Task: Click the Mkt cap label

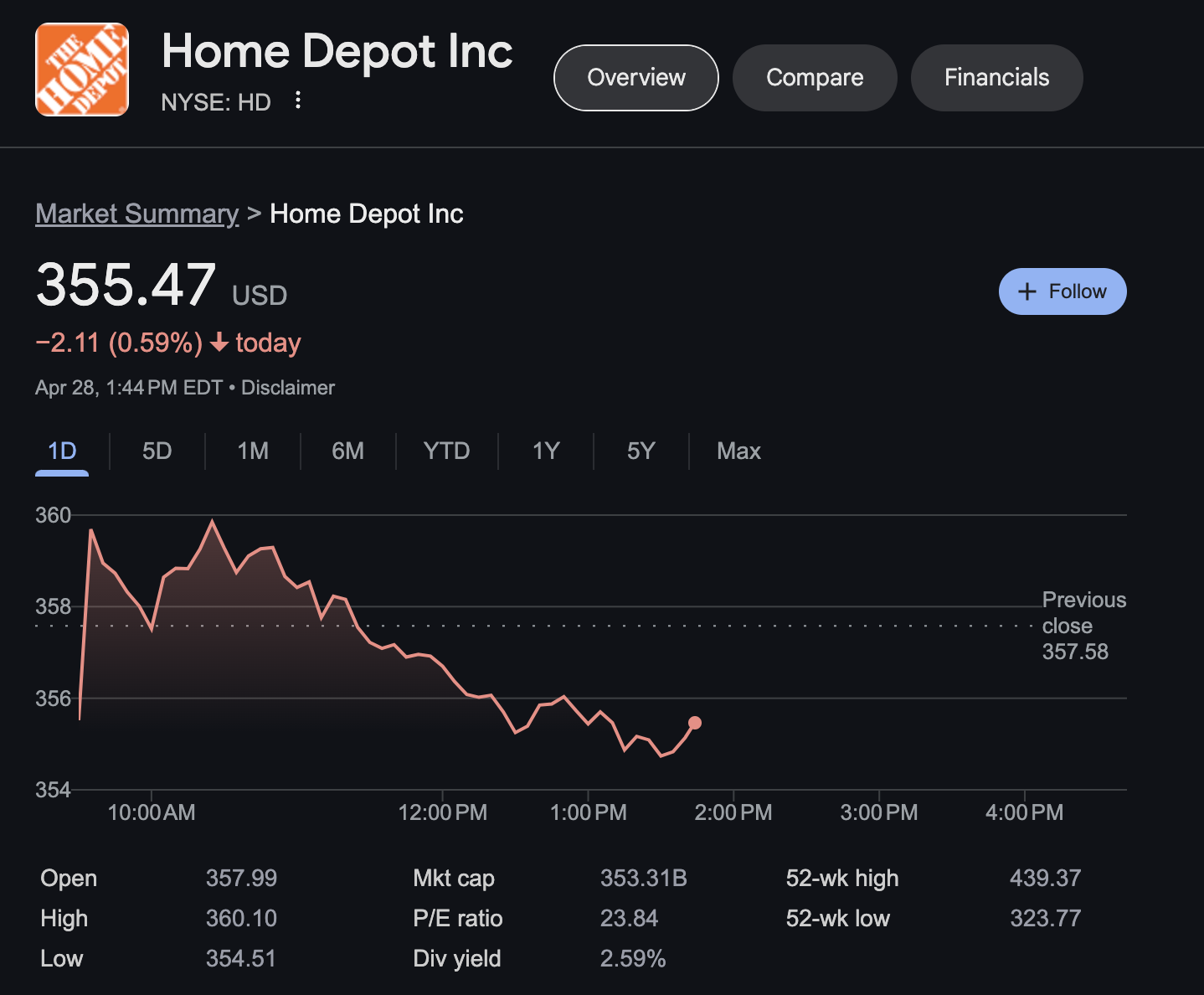Action: pyautogui.click(x=454, y=879)
